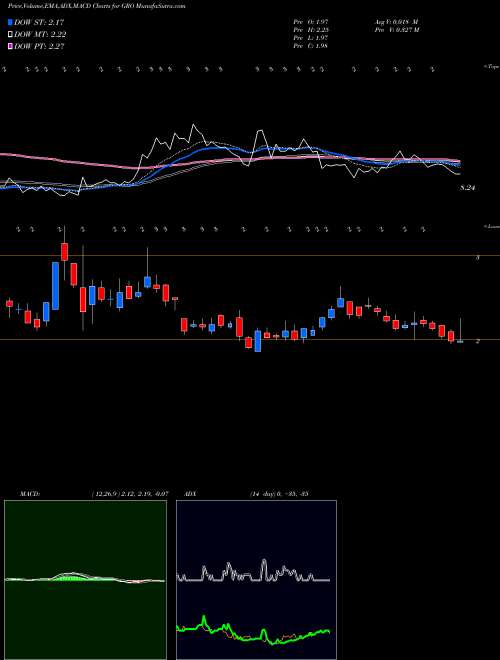Click the 'Pre V: 0.827 M' volume text
500x660 pixels.
coord(396,30)
